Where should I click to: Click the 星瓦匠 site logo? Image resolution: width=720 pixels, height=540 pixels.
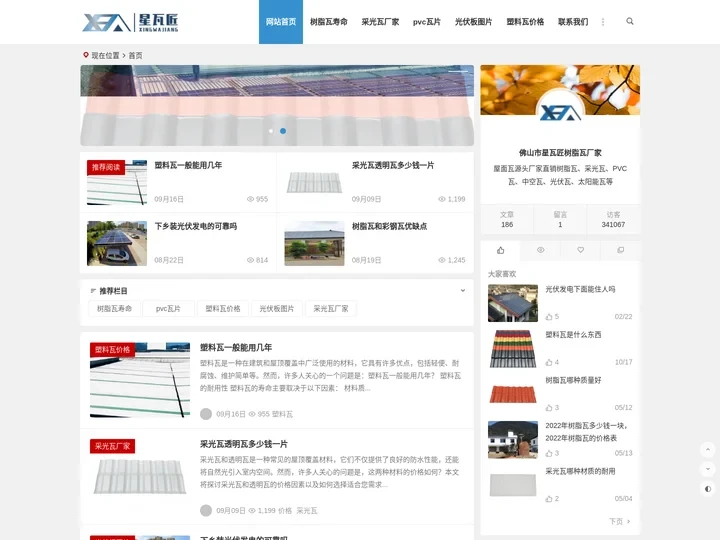130,22
